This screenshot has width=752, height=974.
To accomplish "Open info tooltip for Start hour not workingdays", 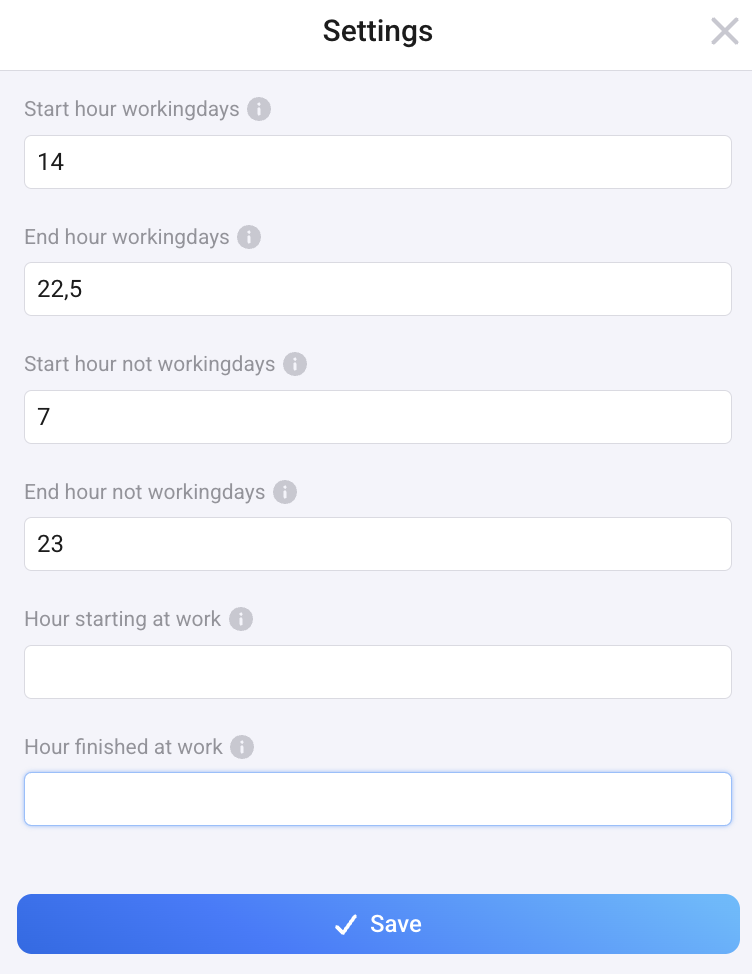I will point(295,364).
